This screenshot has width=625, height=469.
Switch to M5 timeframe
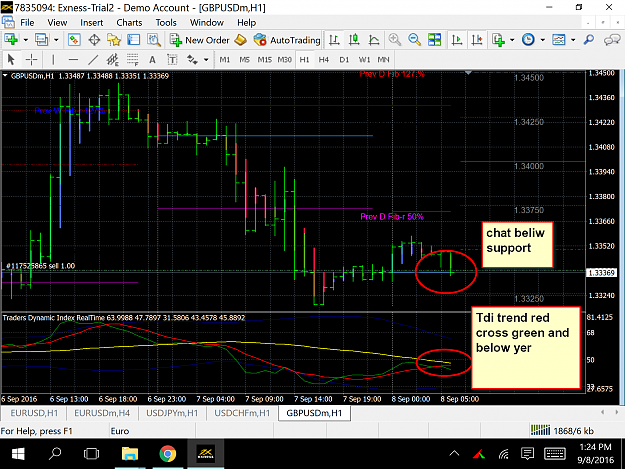pyautogui.click(x=244, y=60)
